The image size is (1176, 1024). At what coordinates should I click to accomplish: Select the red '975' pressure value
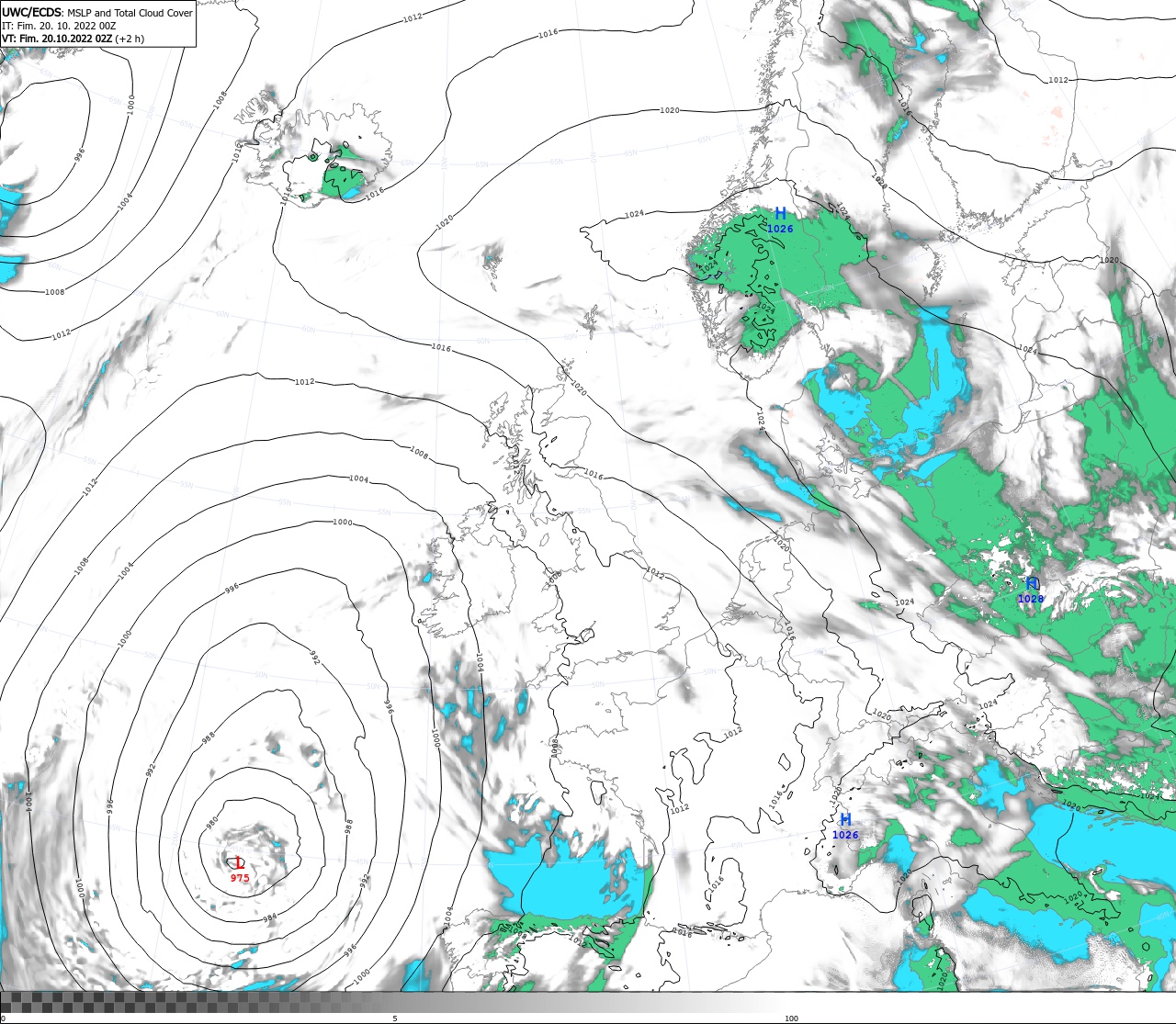click(x=240, y=878)
